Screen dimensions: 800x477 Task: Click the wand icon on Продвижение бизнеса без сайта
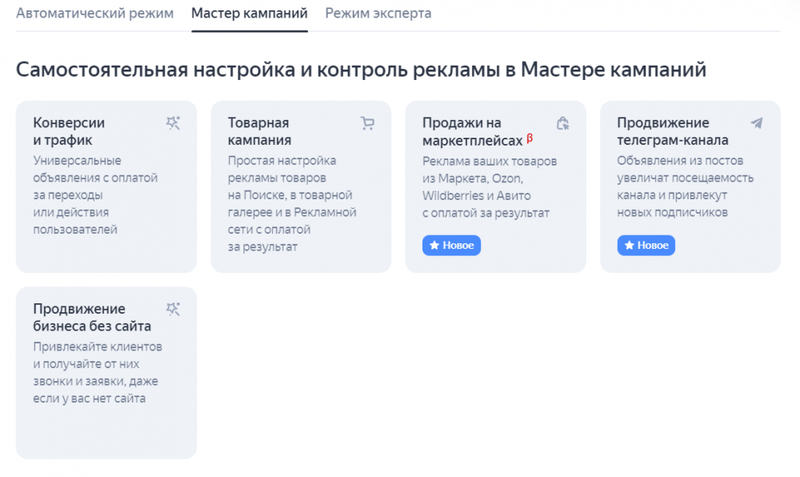[x=173, y=309]
